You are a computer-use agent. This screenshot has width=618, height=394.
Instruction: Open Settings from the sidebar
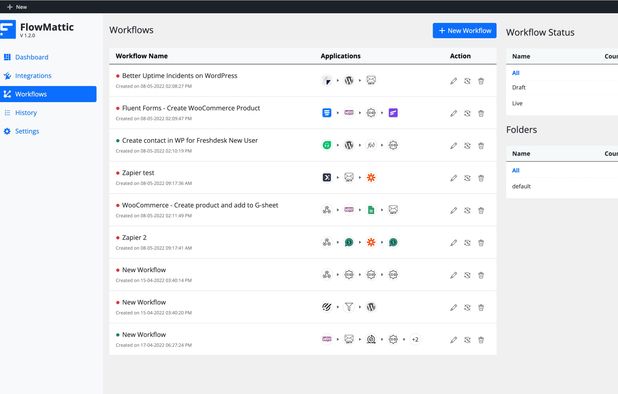[21, 131]
